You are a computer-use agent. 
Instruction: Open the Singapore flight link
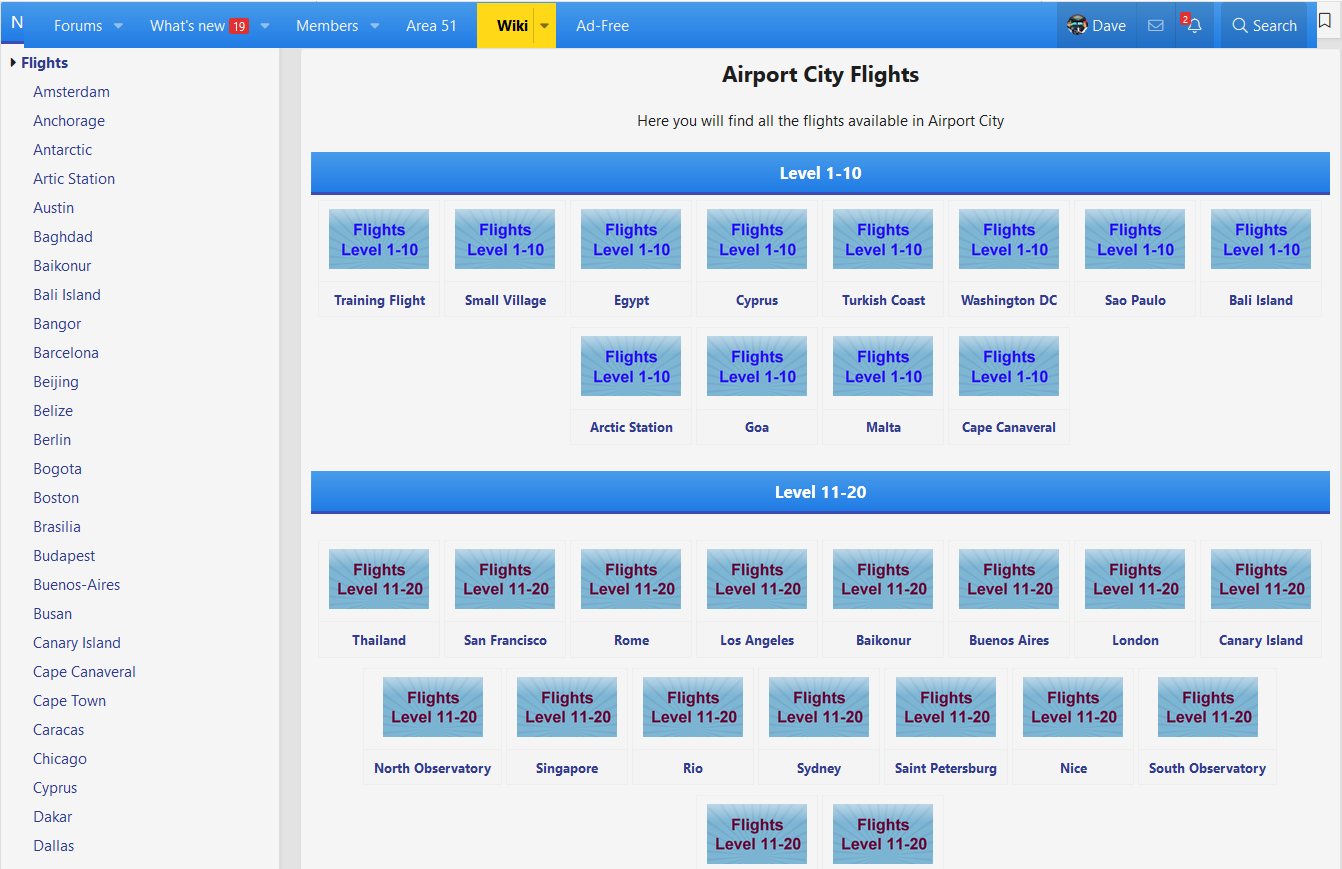click(x=567, y=768)
